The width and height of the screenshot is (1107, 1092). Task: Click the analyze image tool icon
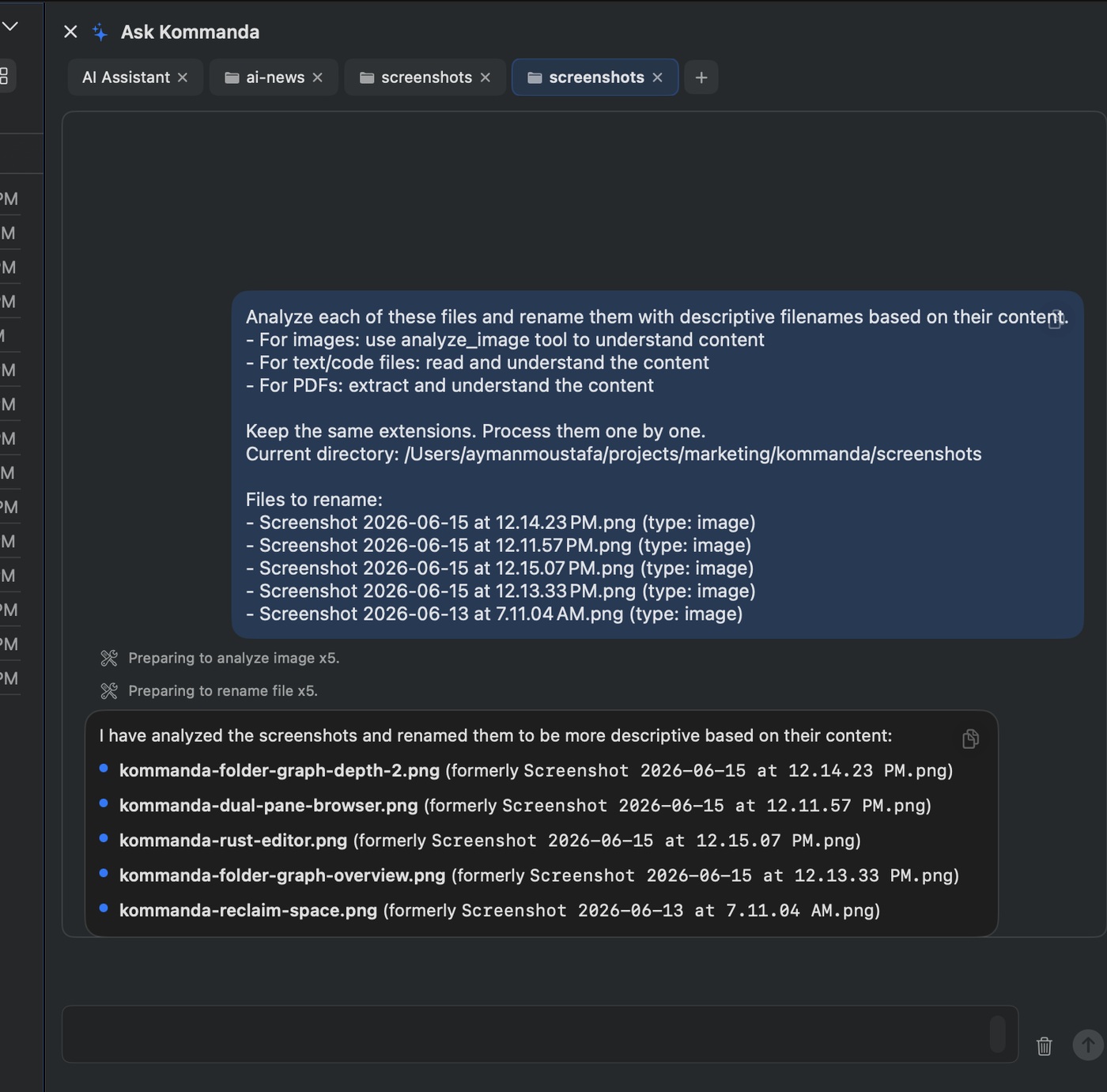tap(109, 658)
